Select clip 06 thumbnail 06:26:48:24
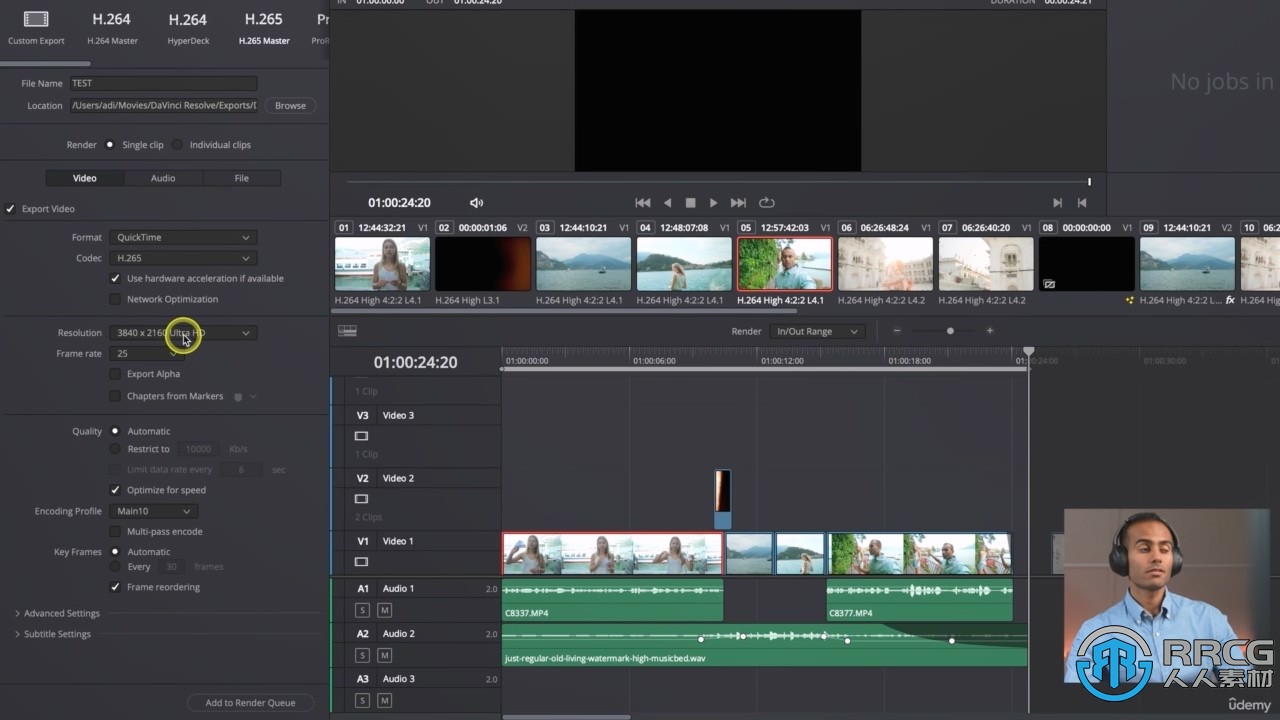 885,263
